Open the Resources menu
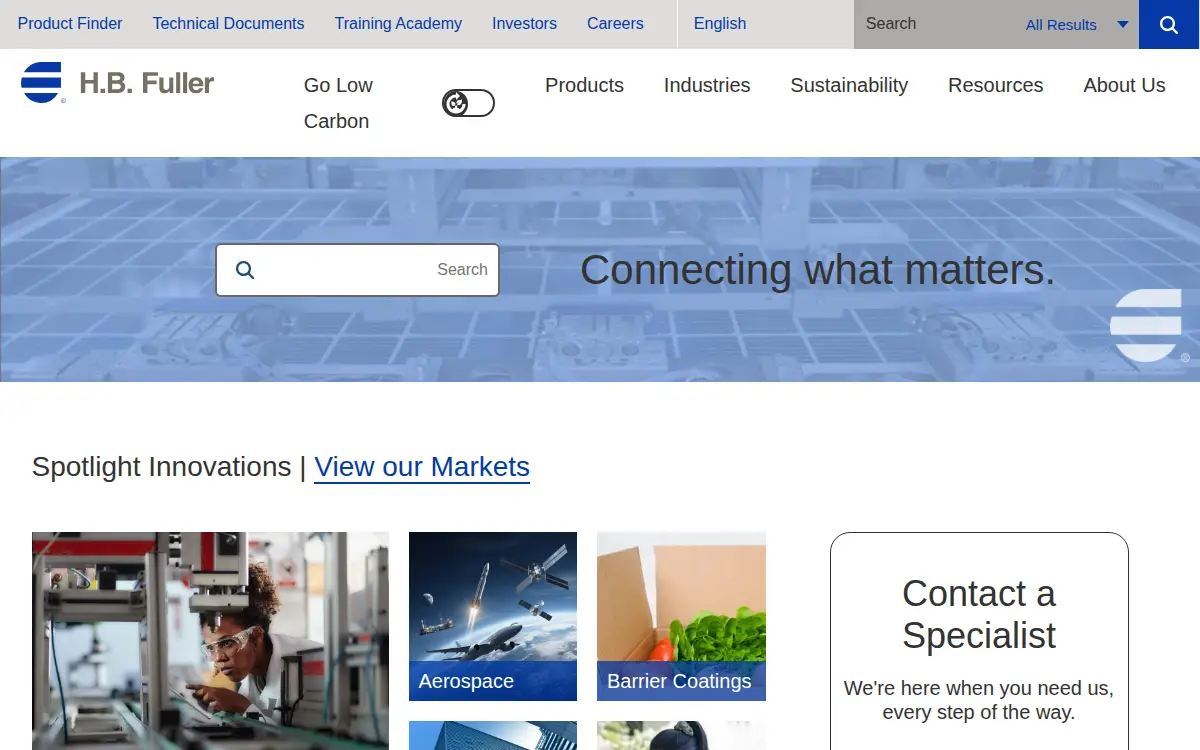Screen dimensions: 1200x750 coord(995,85)
